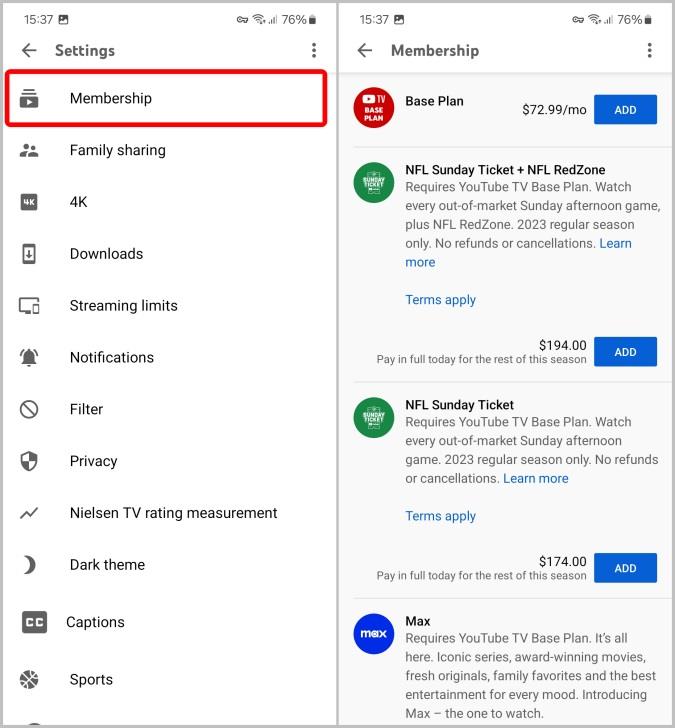This screenshot has width=675, height=728.
Task: Add the Base Plan for $72.99/mo
Action: click(625, 110)
